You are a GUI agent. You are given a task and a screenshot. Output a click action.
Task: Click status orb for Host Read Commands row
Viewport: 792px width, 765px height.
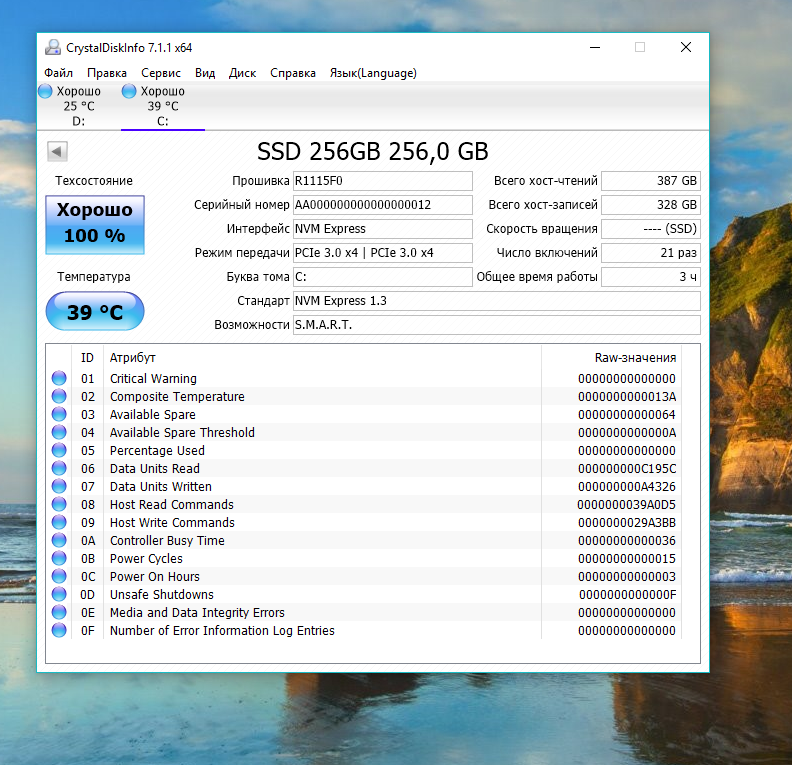coord(59,504)
